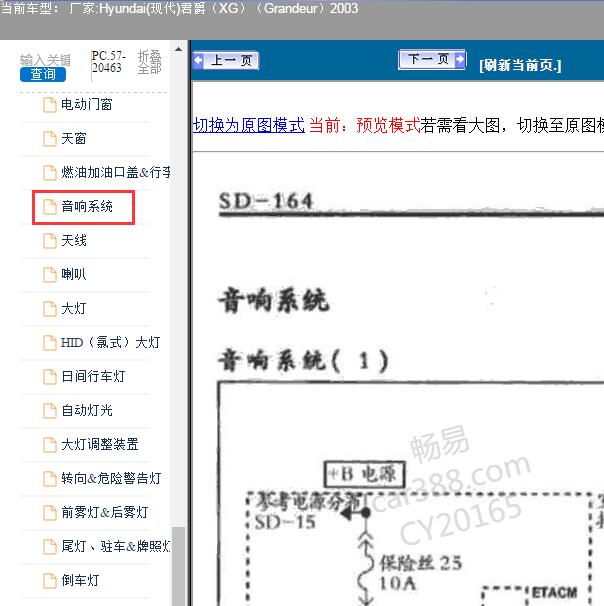
Task: Click the 保险丝 25 10A label
Action: pos(420,572)
